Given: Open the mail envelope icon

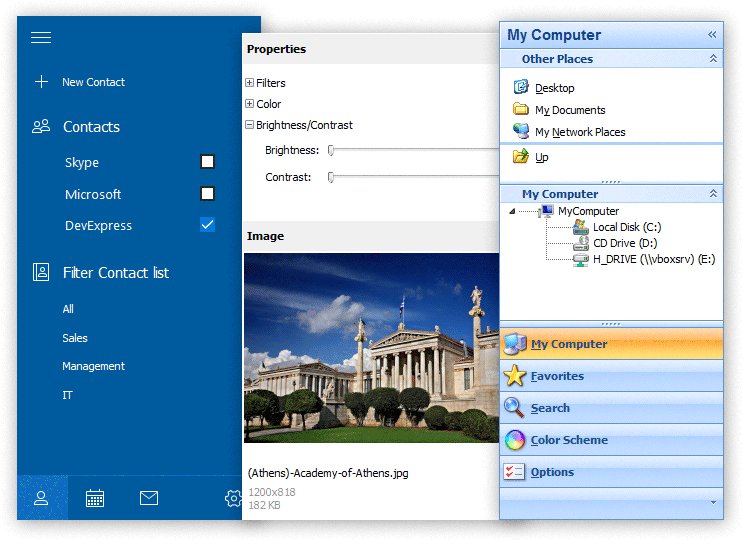Looking at the screenshot, I should 149,498.
